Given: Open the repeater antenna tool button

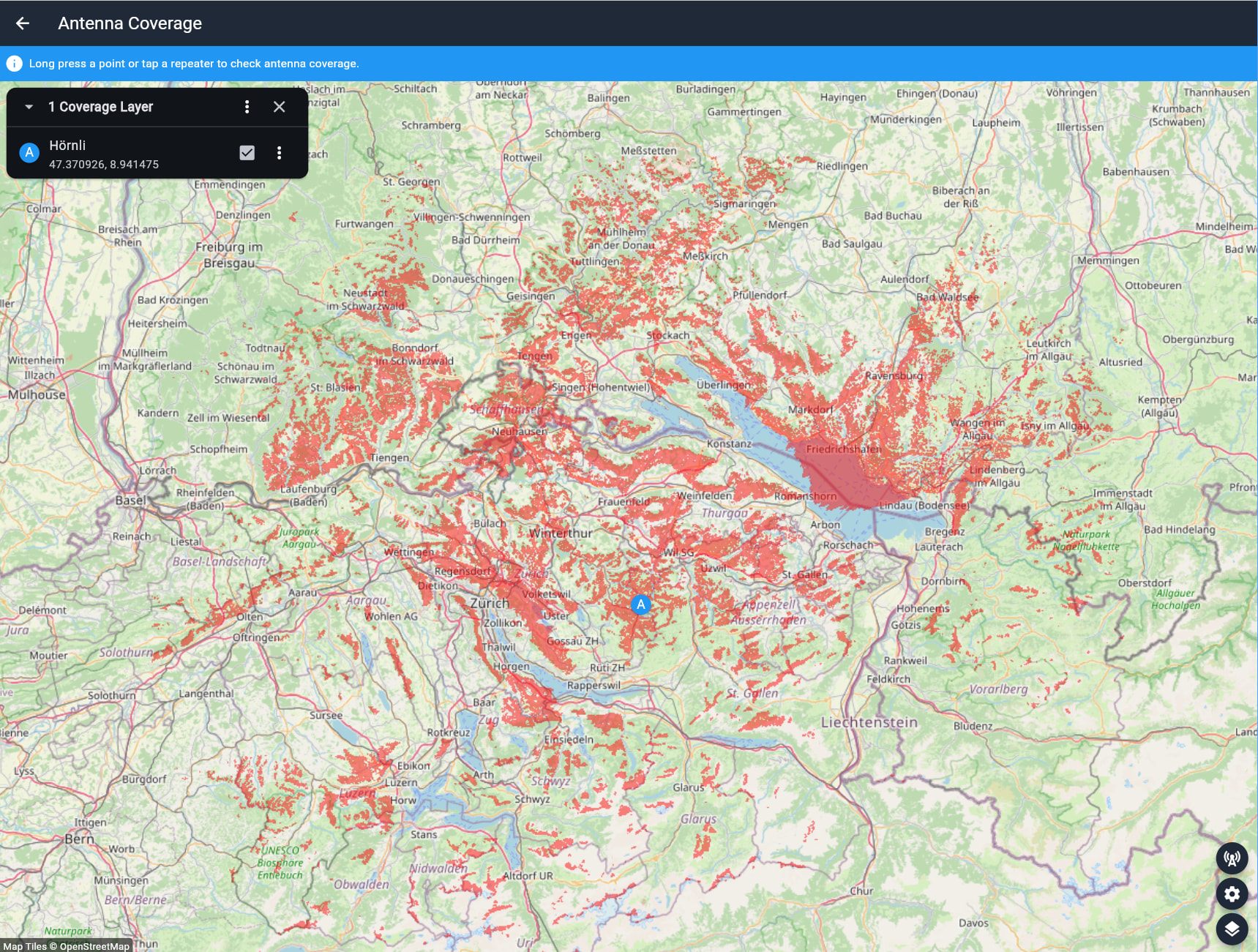Looking at the screenshot, I should 1232,858.
